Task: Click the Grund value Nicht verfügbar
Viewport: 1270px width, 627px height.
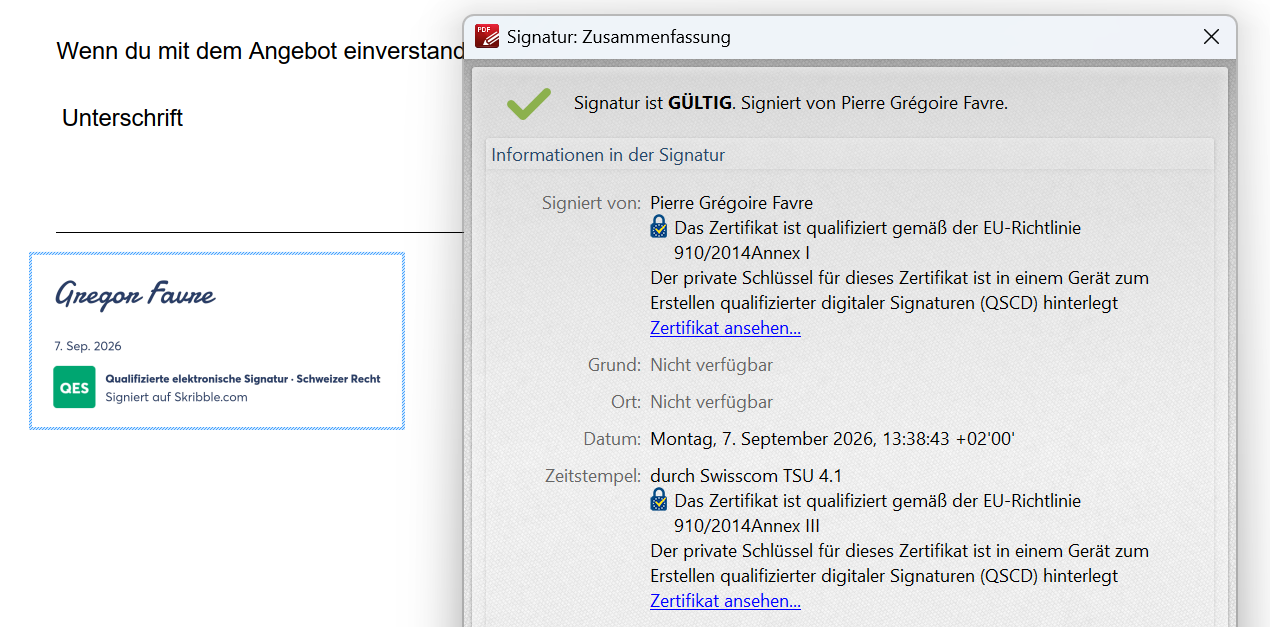Action: [711, 365]
